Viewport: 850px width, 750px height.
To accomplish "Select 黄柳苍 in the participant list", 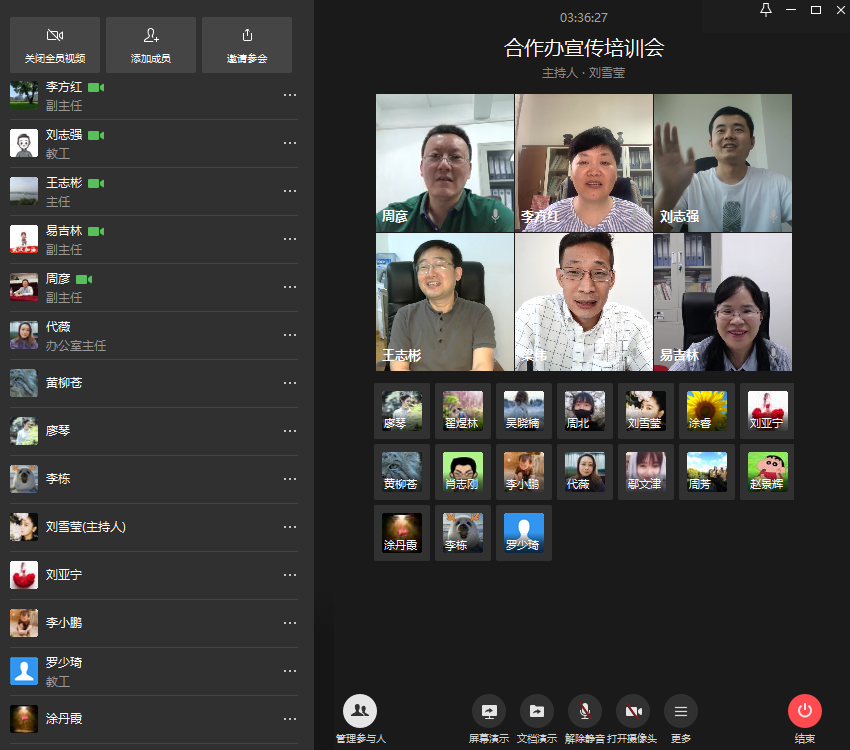I will click(65, 383).
